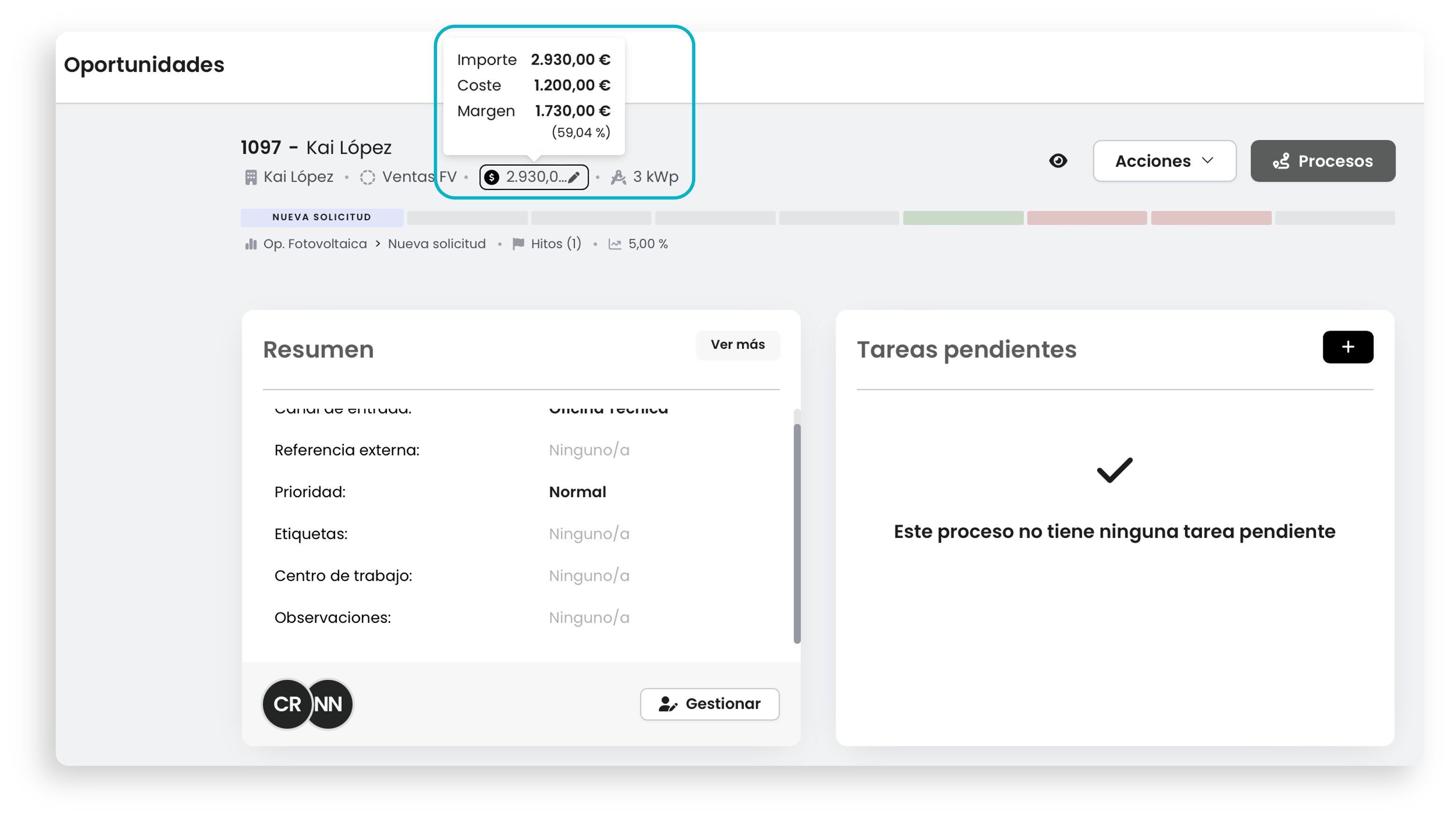
Task: Click the dashed circle Ventas FV icon
Action: (x=368, y=178)
